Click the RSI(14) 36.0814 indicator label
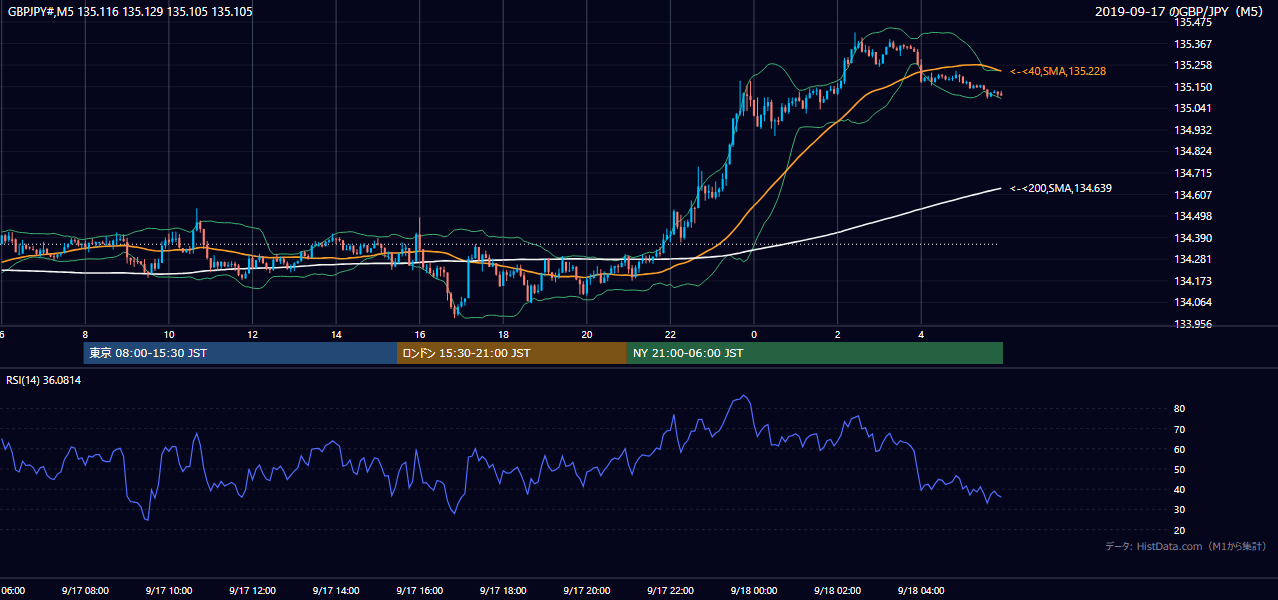 point(44,380)
